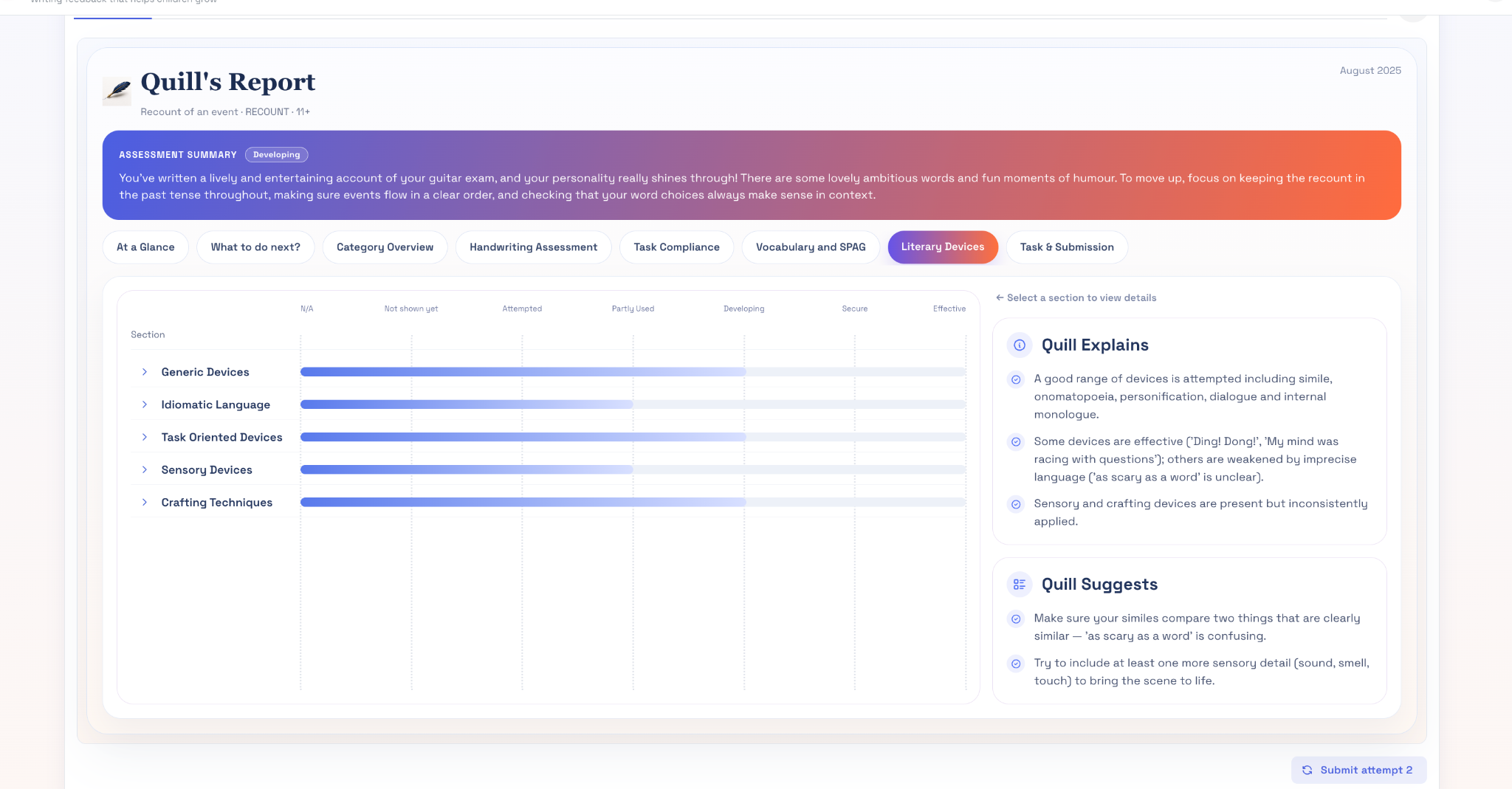Click the 'Not shown yet' column header

click(x=411, y=309)
